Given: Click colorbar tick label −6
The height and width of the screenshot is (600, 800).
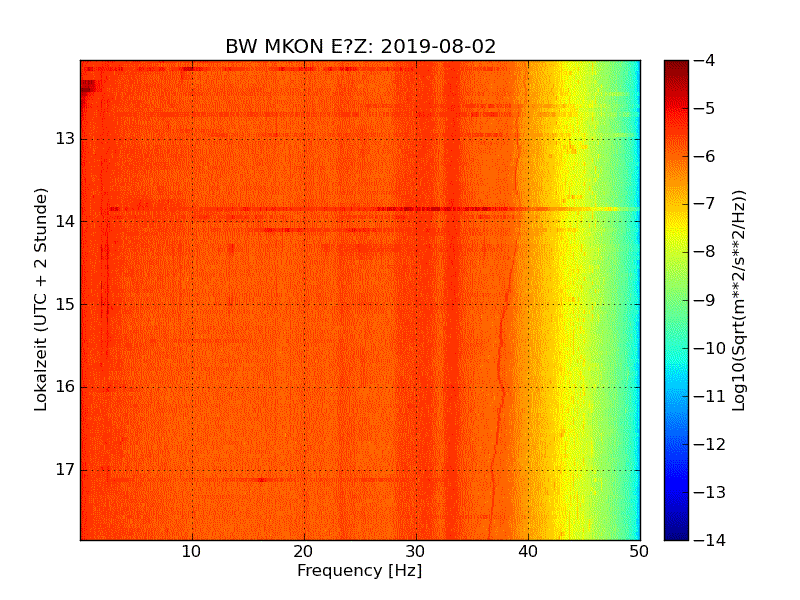Looking at the screenshot, I should pos(705,157).
